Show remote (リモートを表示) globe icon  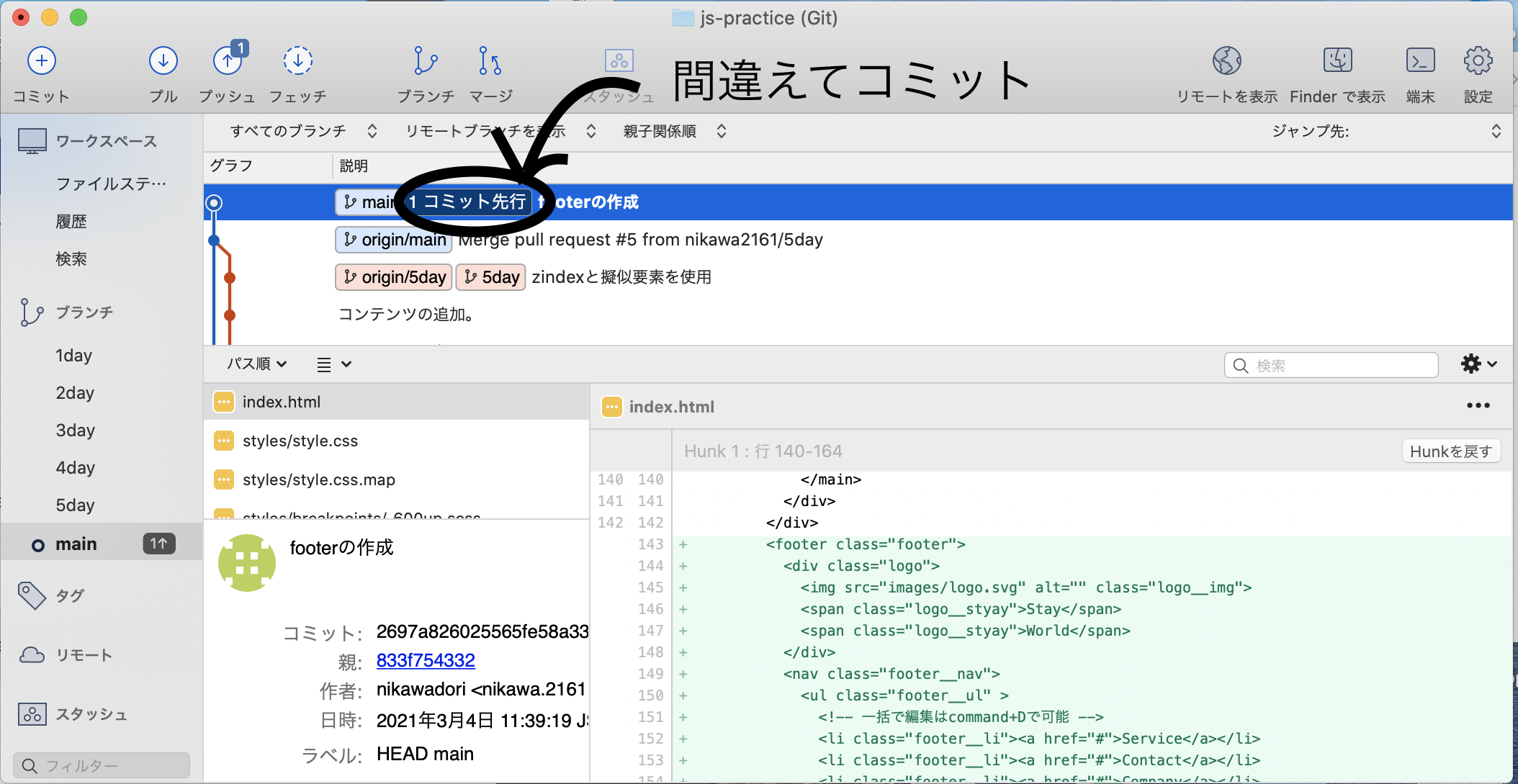click(1226, 61)
